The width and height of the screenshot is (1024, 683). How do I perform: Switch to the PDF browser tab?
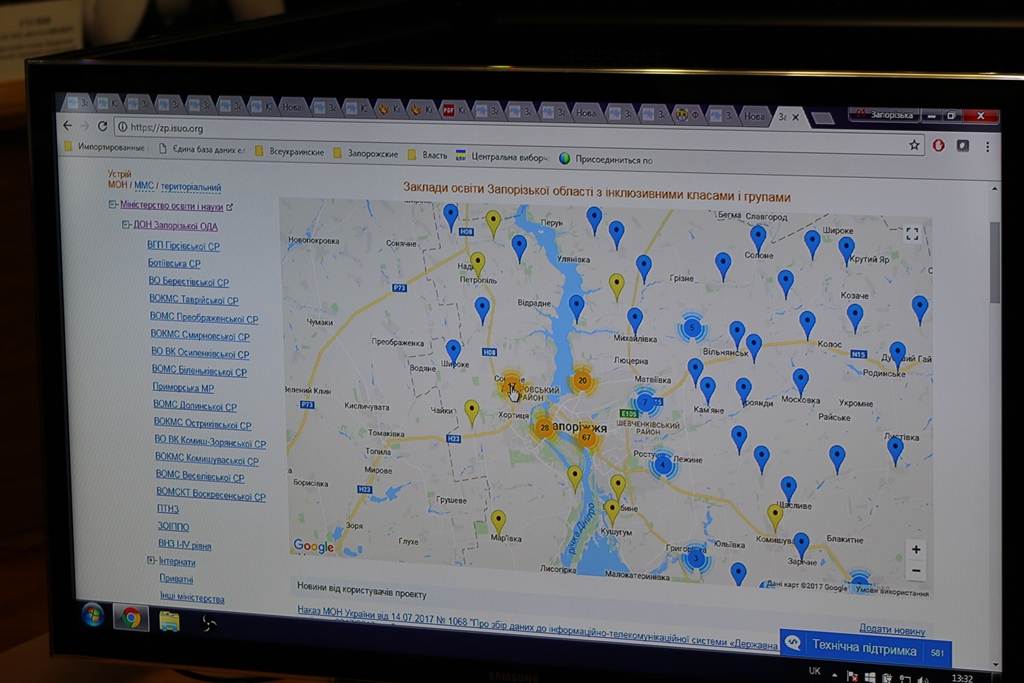pos(453,110)
